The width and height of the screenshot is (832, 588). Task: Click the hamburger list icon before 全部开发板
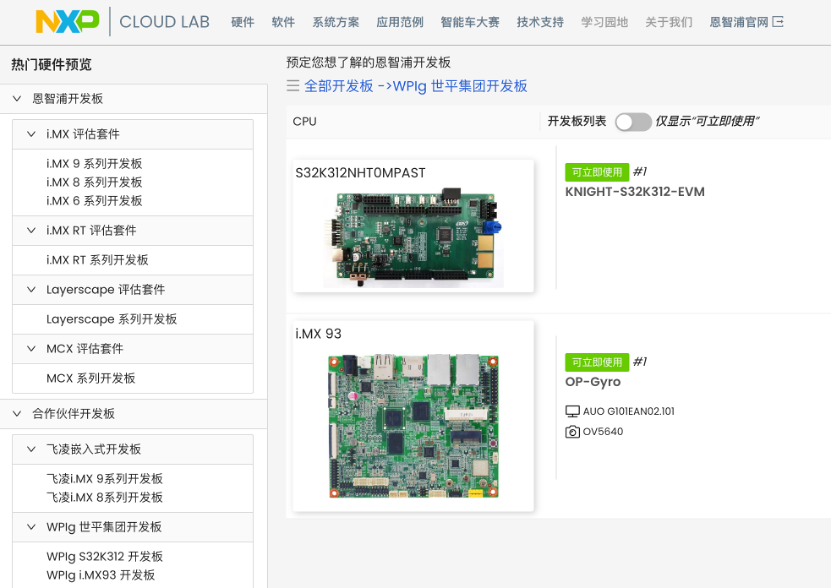293,85
